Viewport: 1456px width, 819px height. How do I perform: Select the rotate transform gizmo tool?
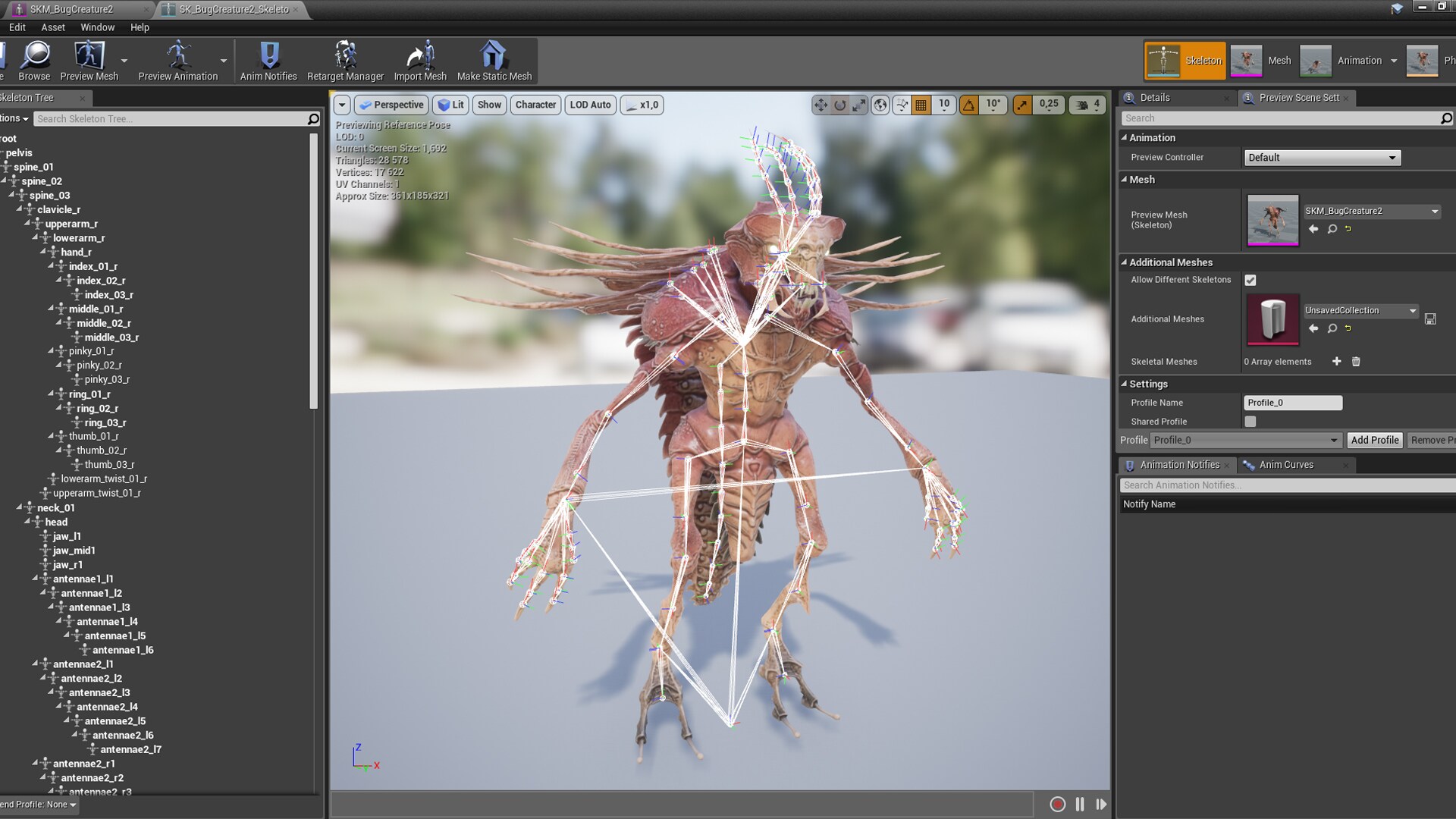pyautogui.click(x=839, y=105)
